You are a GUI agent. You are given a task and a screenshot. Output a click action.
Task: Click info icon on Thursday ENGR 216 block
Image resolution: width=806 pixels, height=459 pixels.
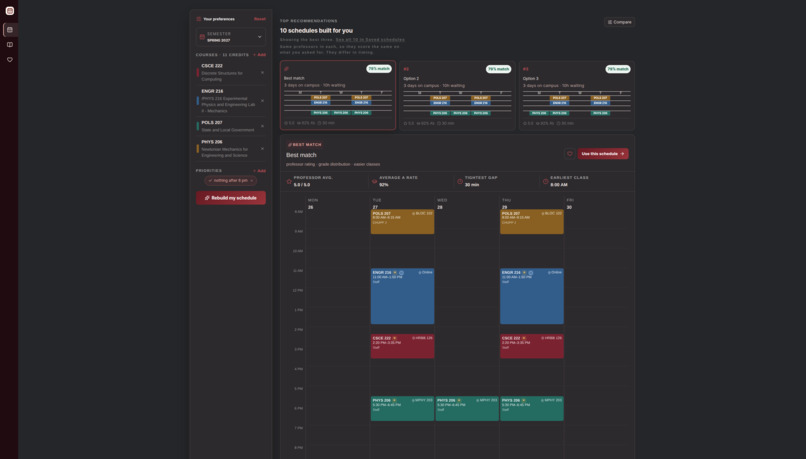coord(531,273)
